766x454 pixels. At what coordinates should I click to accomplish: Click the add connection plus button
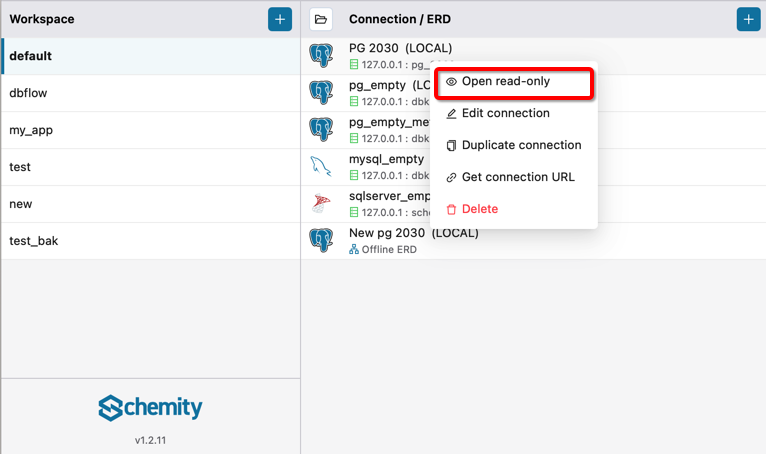pyautogui.click(x=748, y=19)
